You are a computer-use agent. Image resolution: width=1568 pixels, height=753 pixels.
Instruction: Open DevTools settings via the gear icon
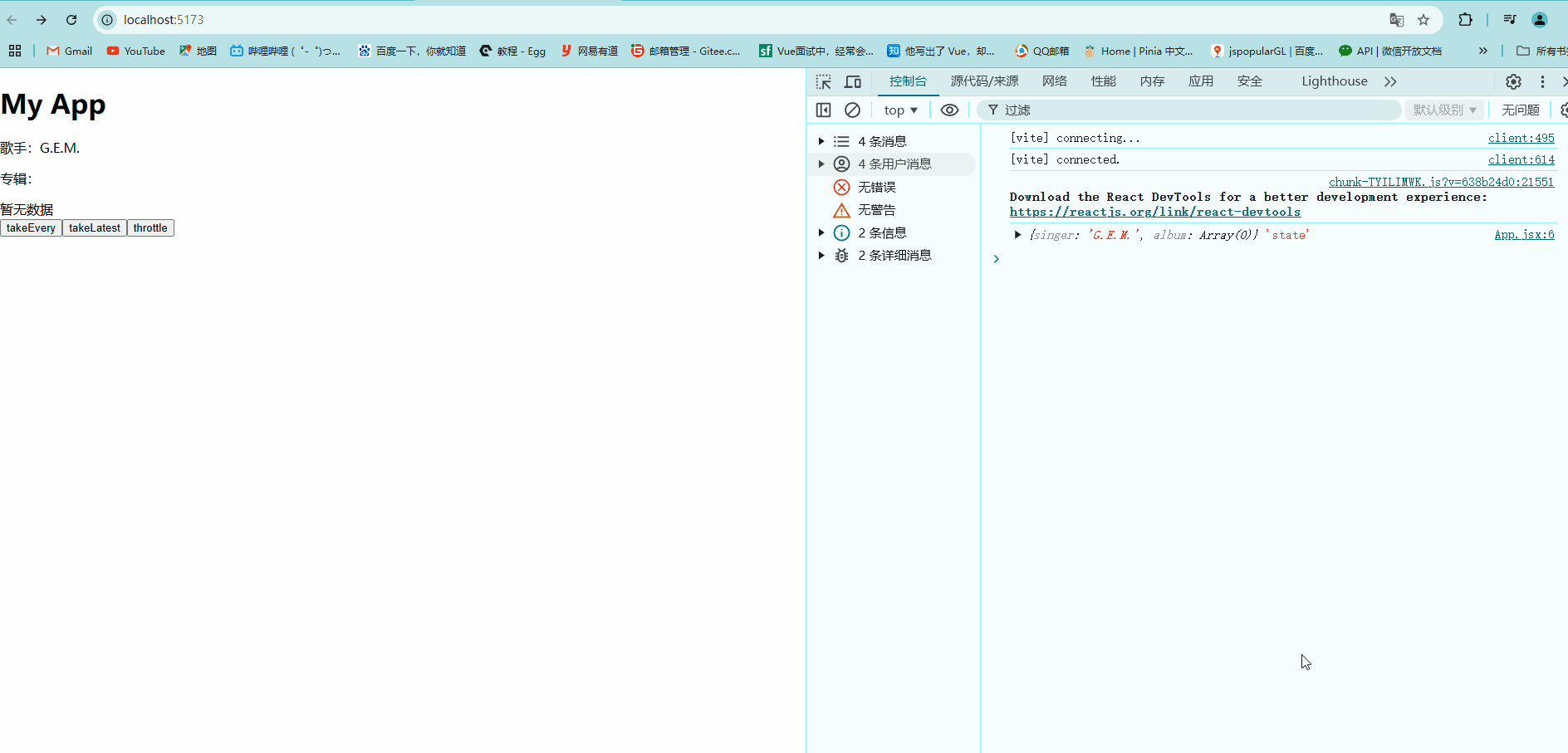(1513, 81)
